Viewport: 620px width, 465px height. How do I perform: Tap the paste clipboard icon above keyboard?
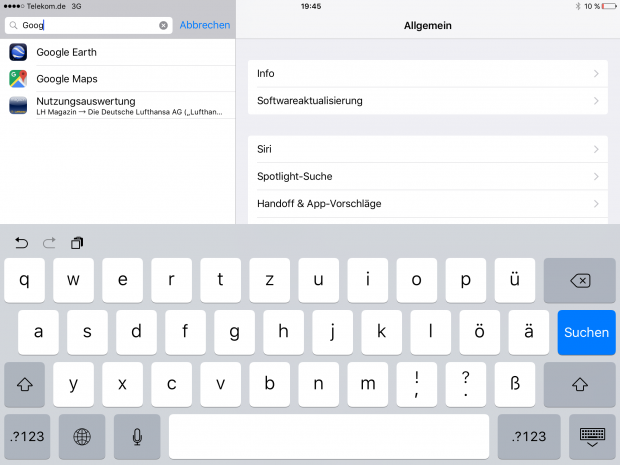coord(77,243)
